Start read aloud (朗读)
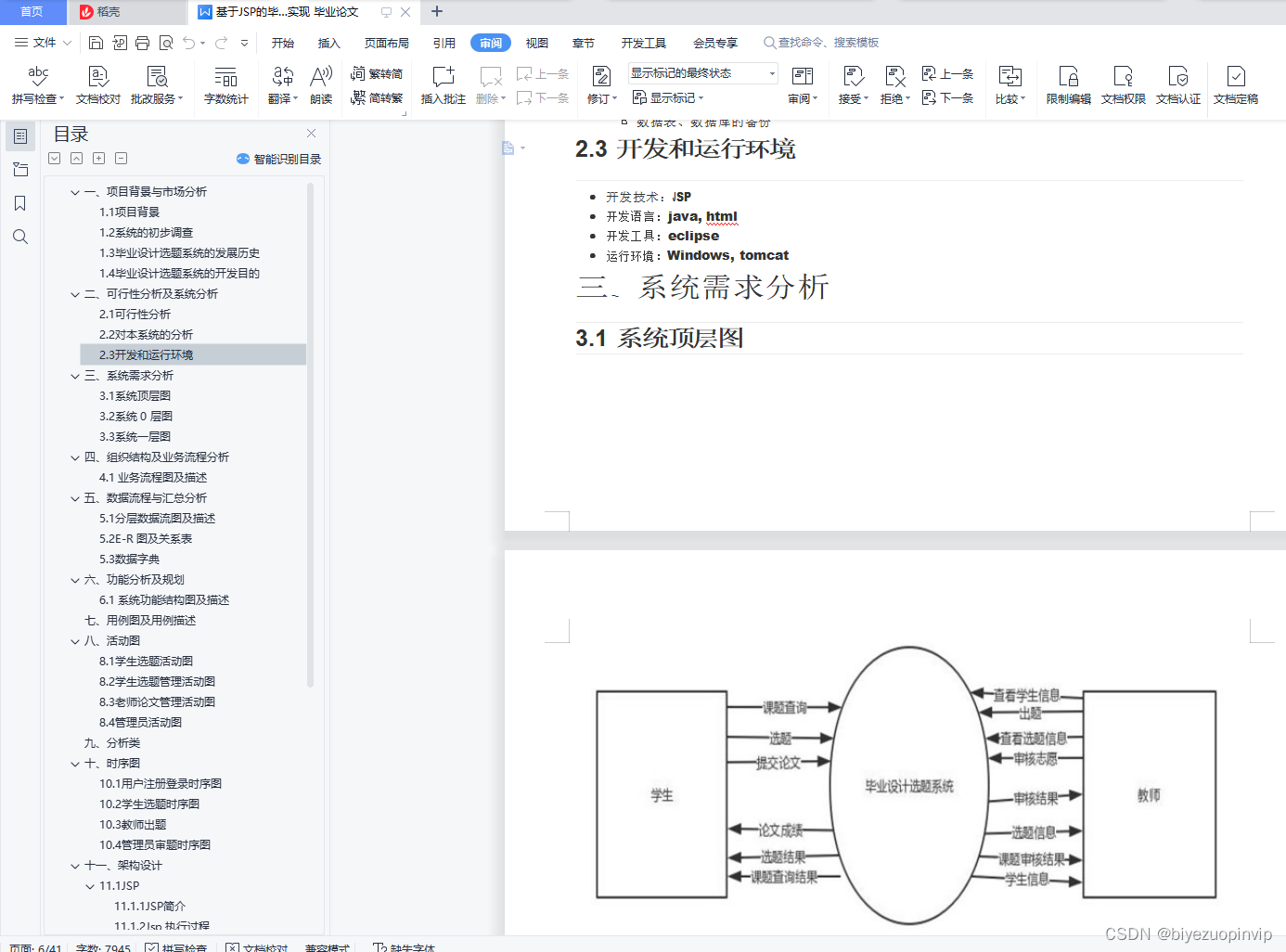The width and height of the screenshot is (1286, 952). click(x=321, y=84)
